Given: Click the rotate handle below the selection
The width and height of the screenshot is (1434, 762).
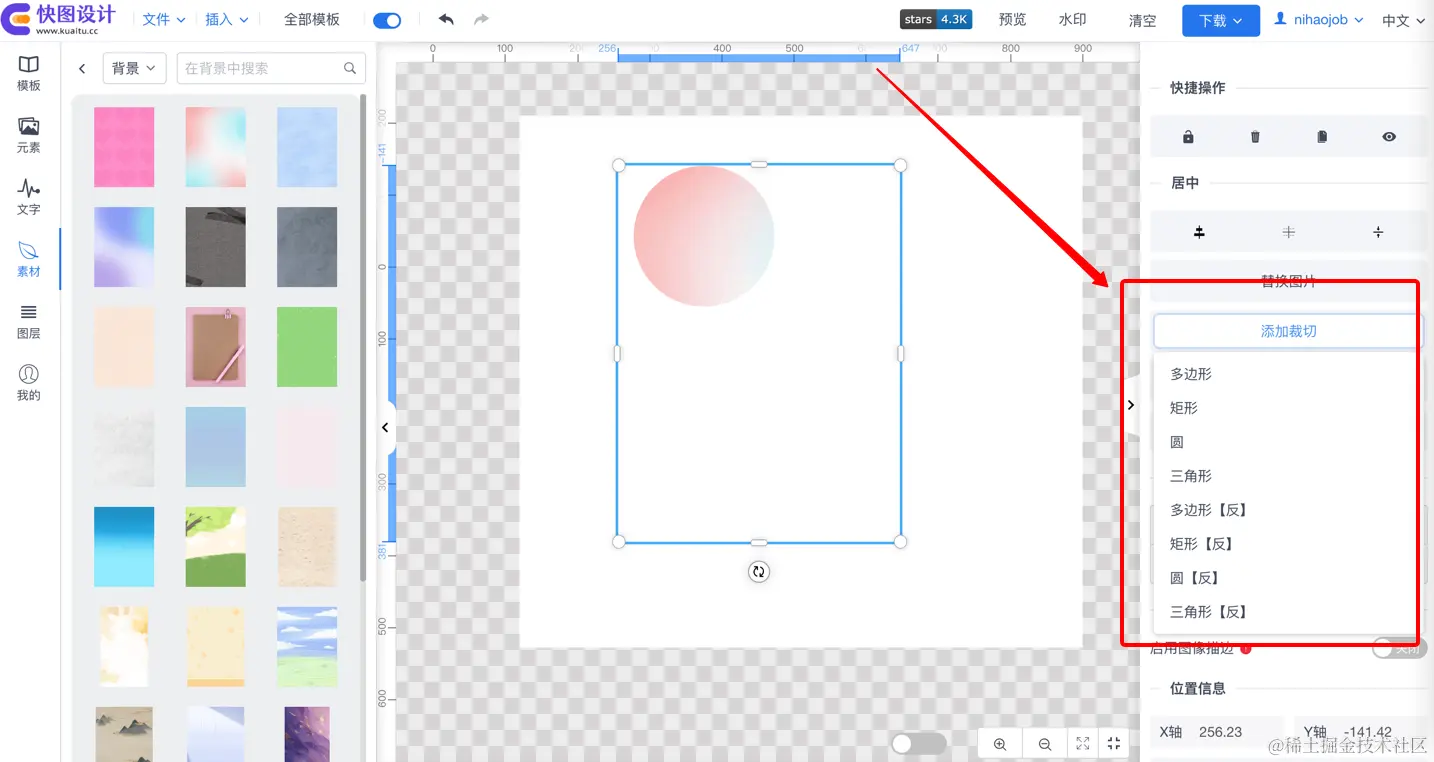Looking at the screenshot, I should 759,572.
